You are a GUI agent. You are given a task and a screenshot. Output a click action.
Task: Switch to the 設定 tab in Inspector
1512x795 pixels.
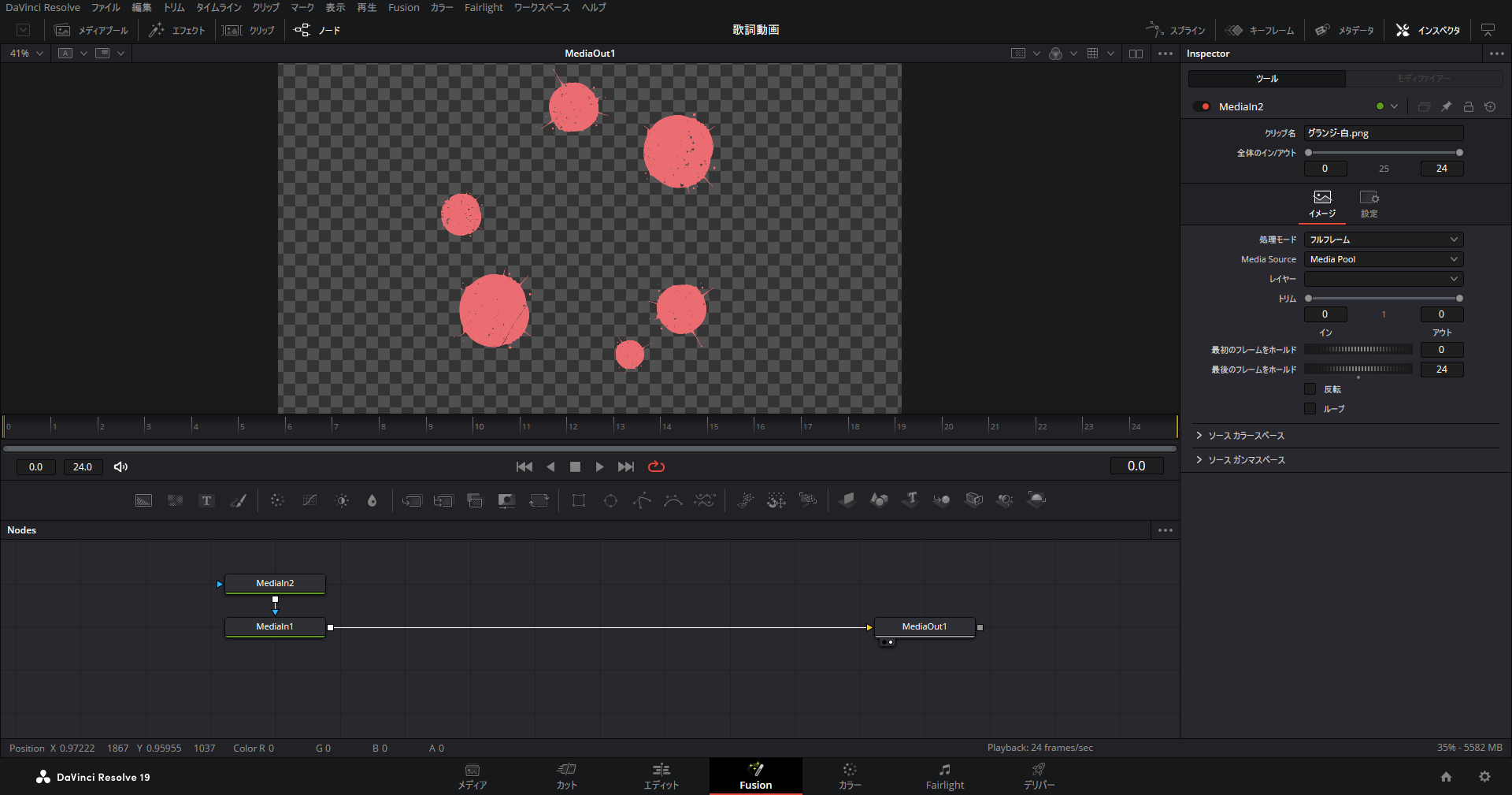1369,203
